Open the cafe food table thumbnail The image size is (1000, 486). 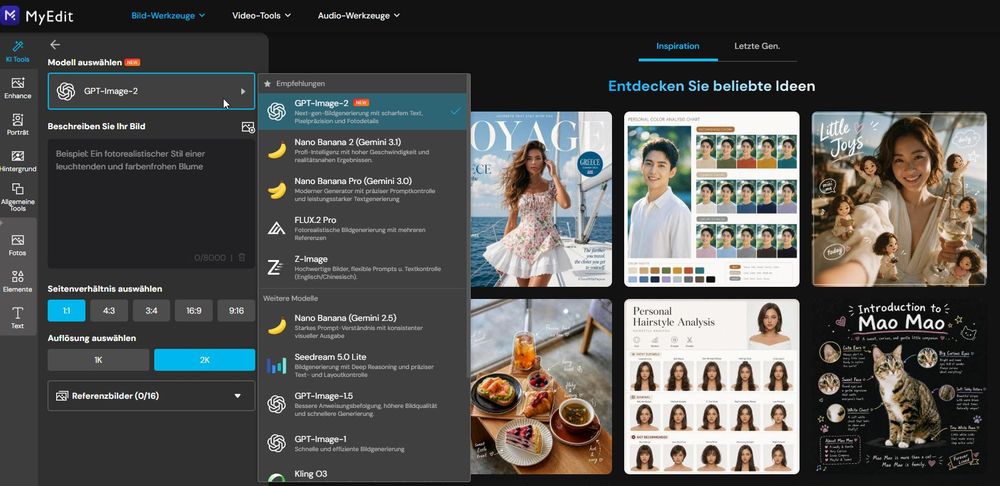(541, 387)
